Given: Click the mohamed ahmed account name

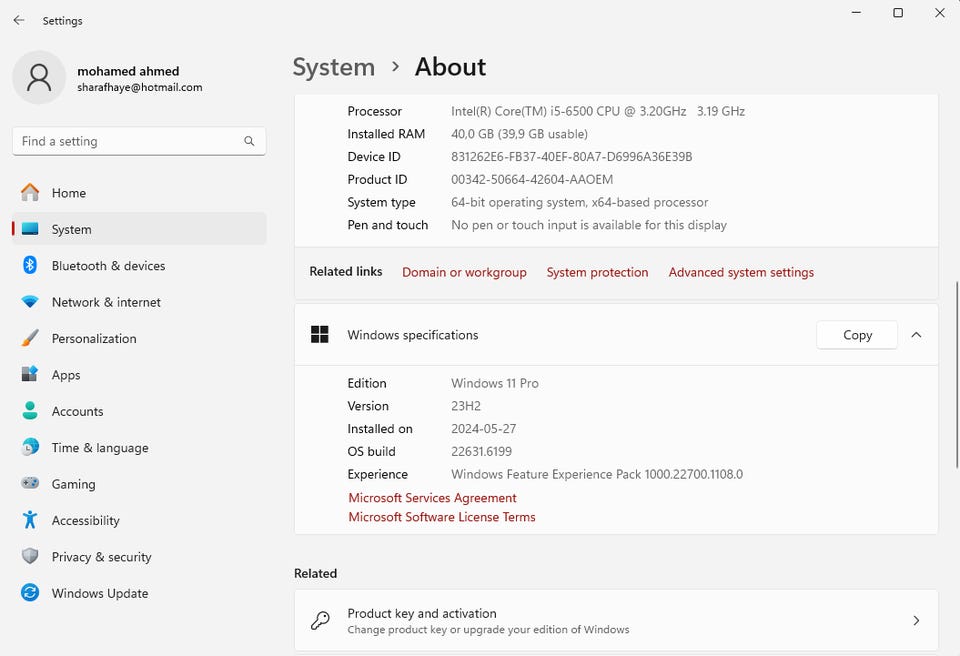Looking at the screenshot, I should 128,71.
